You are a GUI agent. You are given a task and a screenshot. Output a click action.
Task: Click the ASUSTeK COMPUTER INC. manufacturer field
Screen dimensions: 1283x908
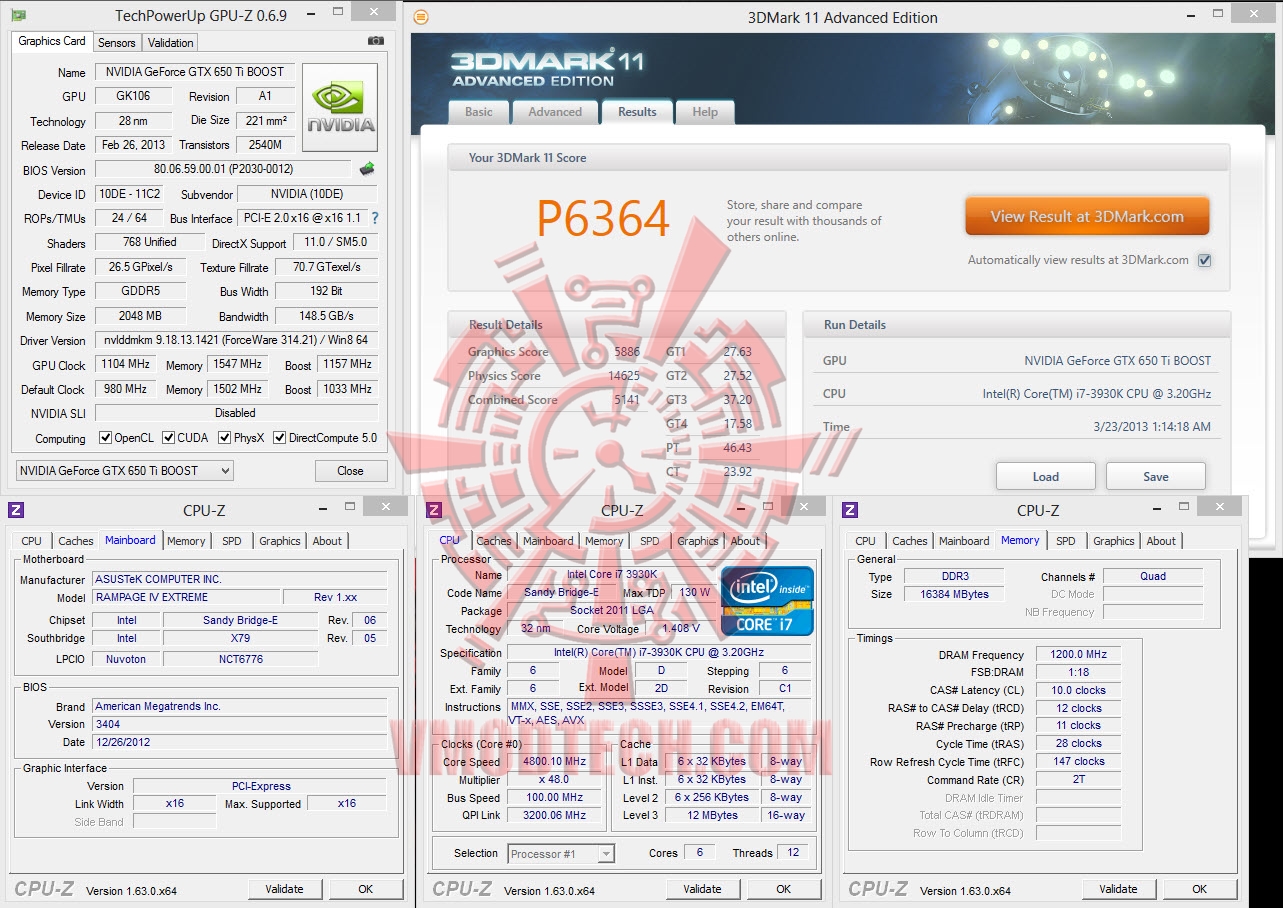pyautogui.click(x=240, y=579)
